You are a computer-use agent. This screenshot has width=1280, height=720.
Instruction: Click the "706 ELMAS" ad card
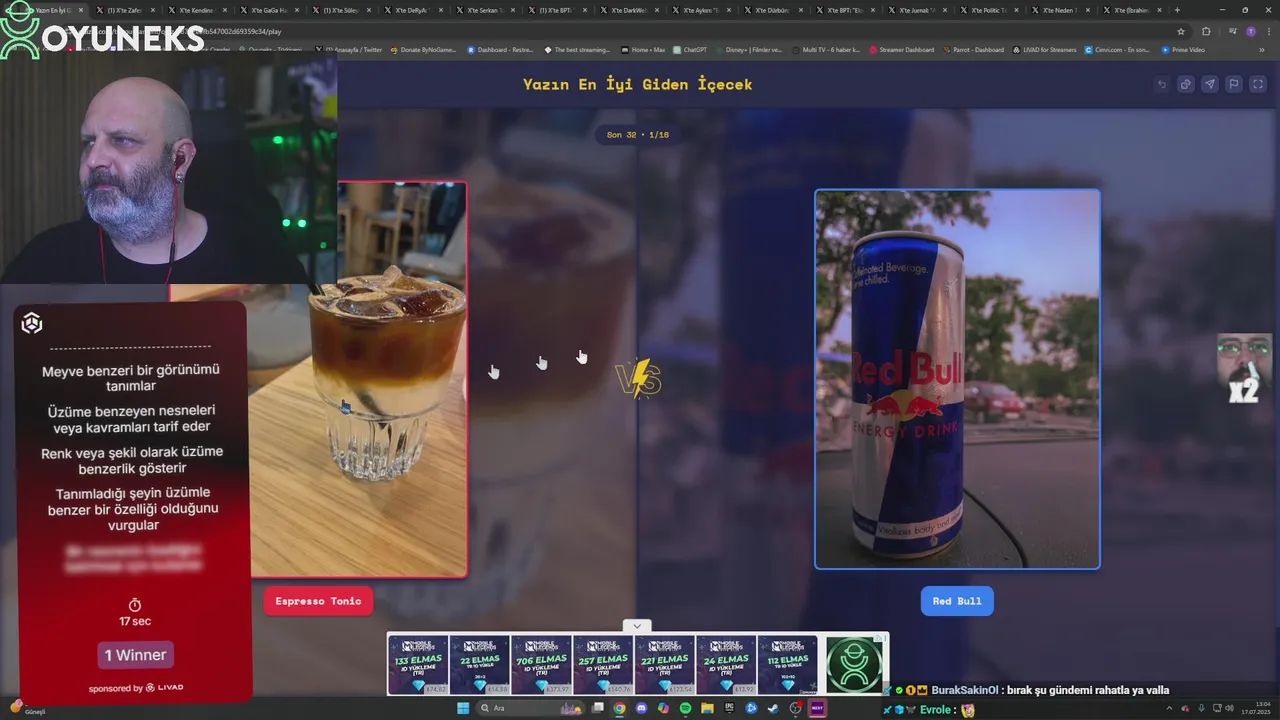[x=541, y=665]
